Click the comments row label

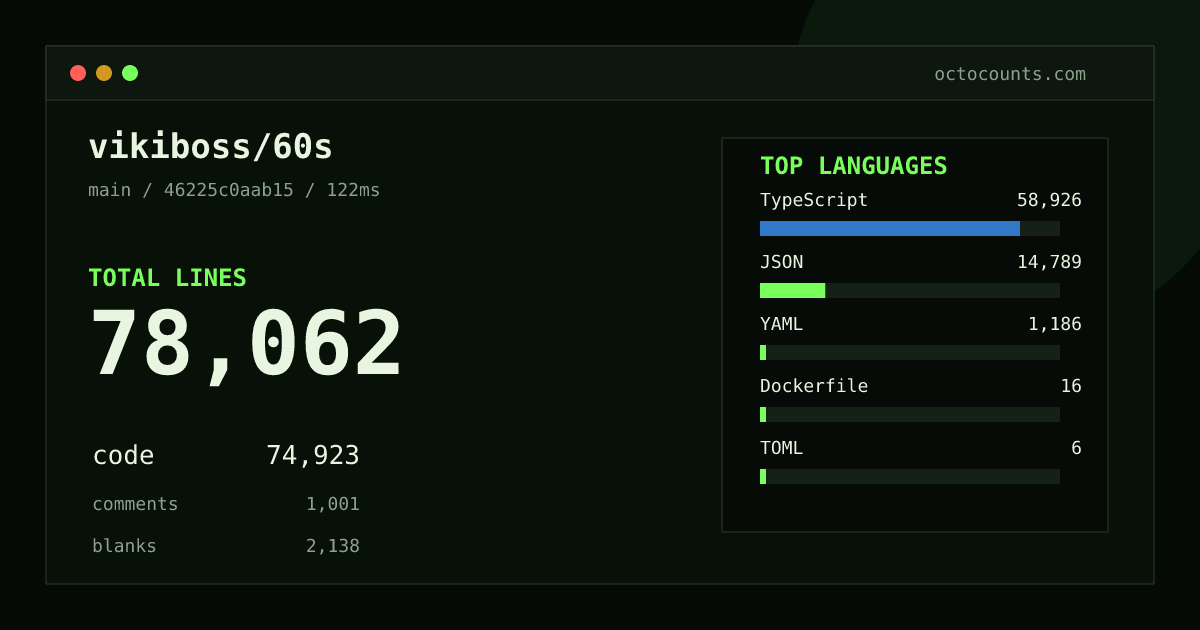point(135,504)
